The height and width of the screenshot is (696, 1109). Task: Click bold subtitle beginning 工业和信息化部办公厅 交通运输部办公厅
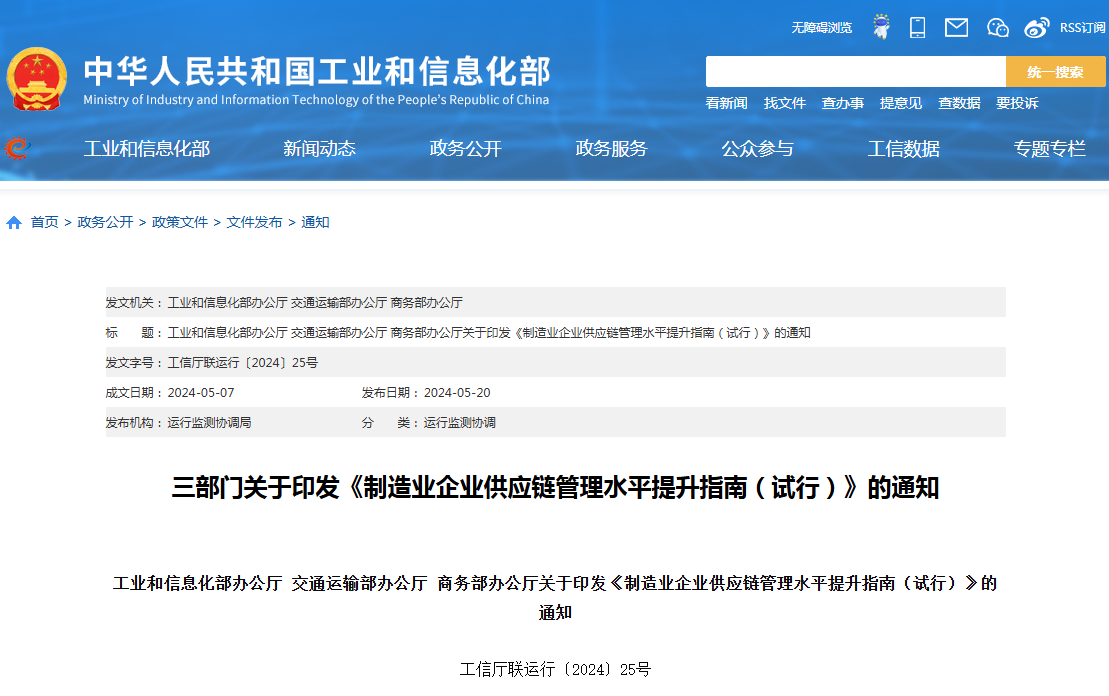click(555, 598)
